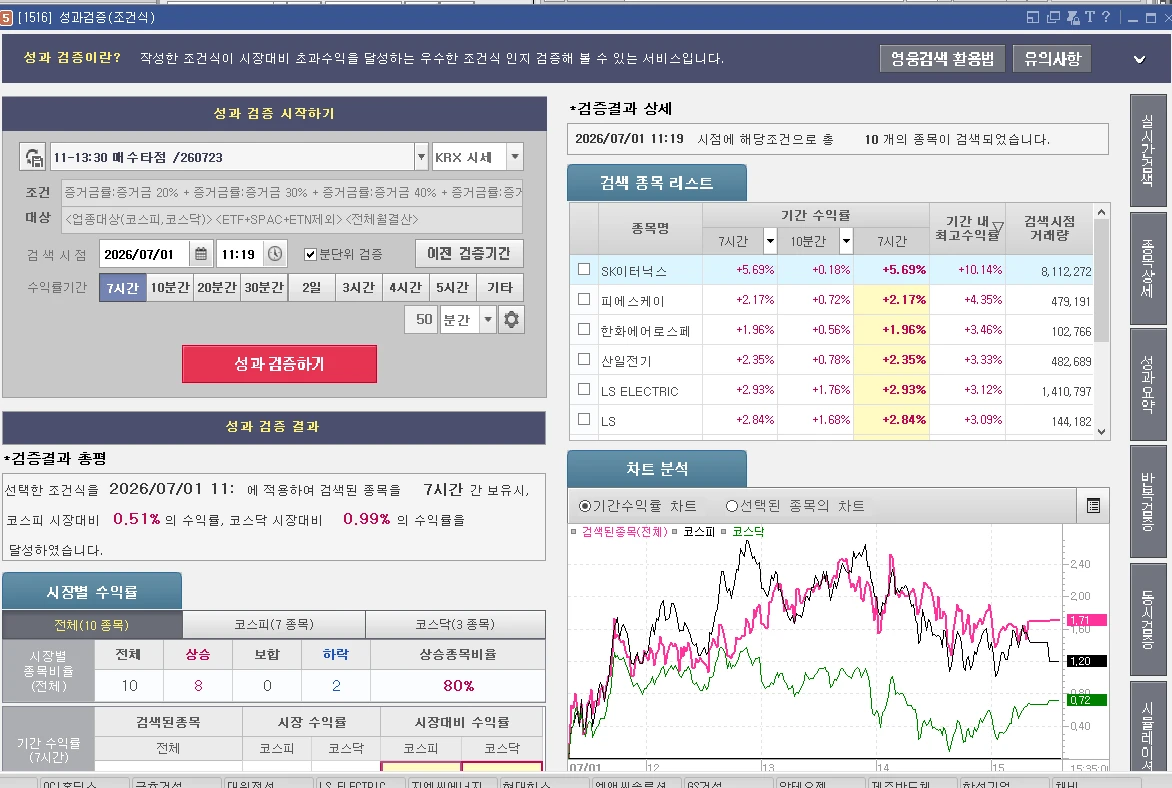Open the 분간 unit dropdown
This screenshot has width=1172, height=788.
487,319
